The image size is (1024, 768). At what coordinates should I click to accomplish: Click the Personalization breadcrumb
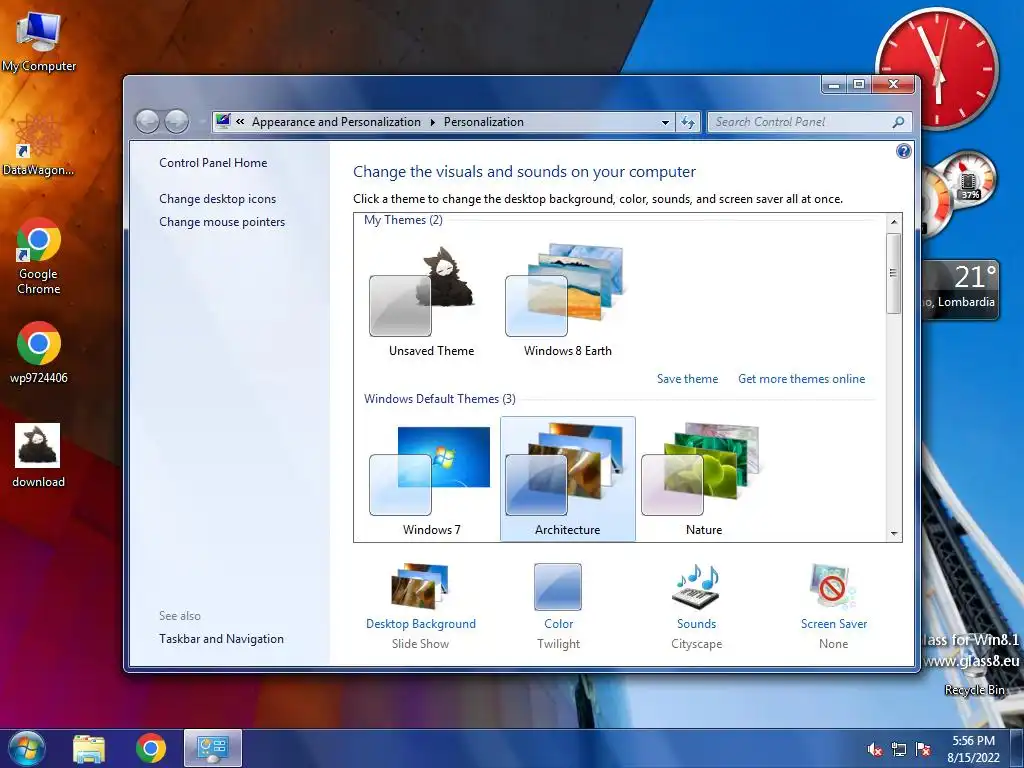[483, 121]
